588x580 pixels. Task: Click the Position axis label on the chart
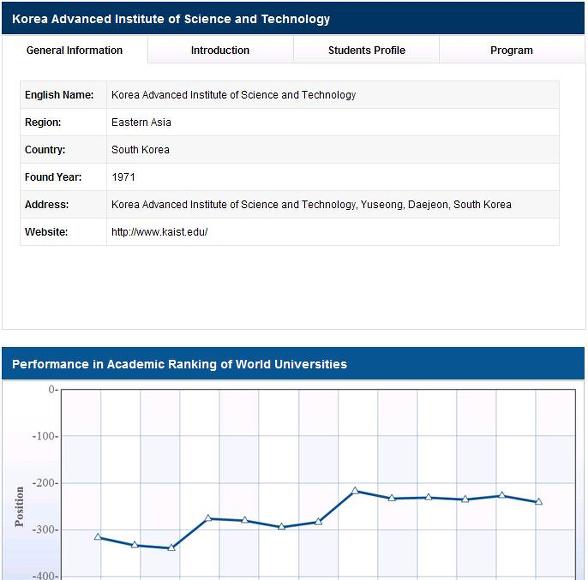[x=20, y=507]
